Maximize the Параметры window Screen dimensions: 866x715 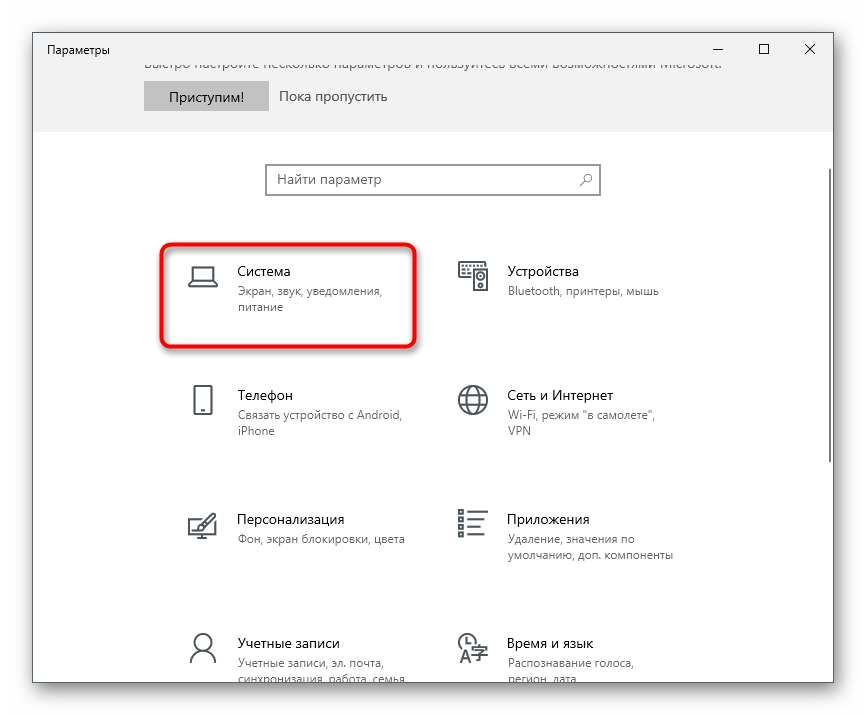click(764, 49)
